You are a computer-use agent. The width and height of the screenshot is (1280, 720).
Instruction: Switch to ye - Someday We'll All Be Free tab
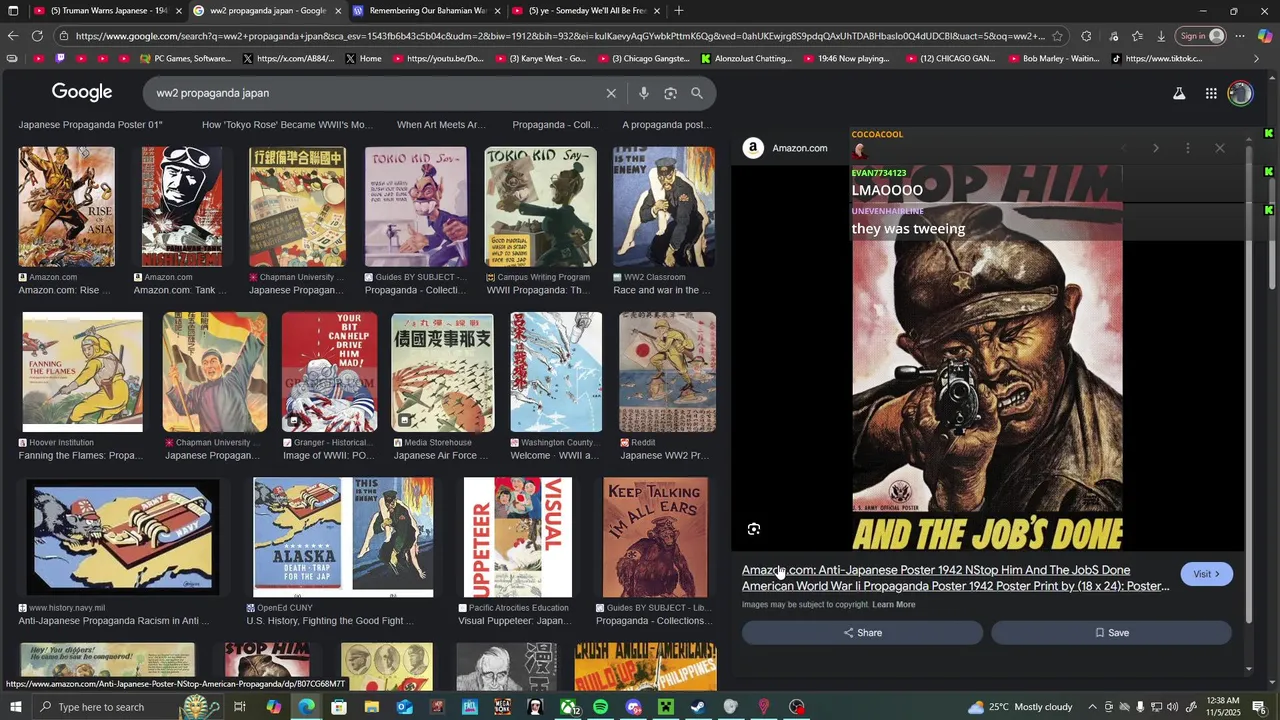click(587, 11)
